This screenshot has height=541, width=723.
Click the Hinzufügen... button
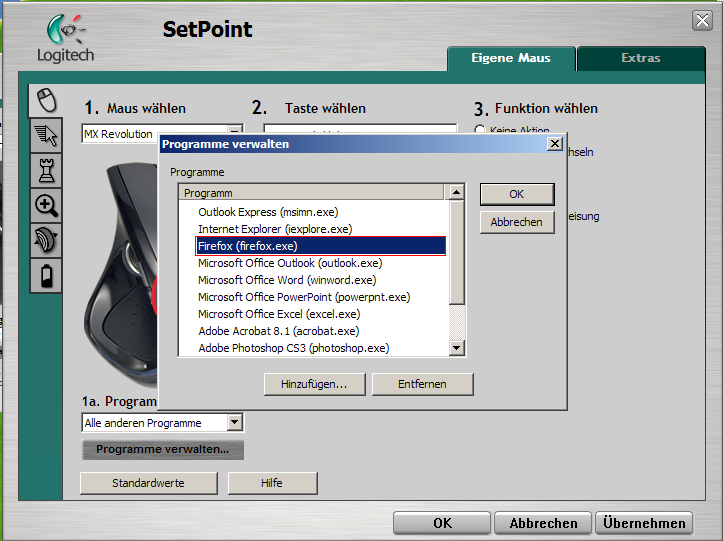314,384
